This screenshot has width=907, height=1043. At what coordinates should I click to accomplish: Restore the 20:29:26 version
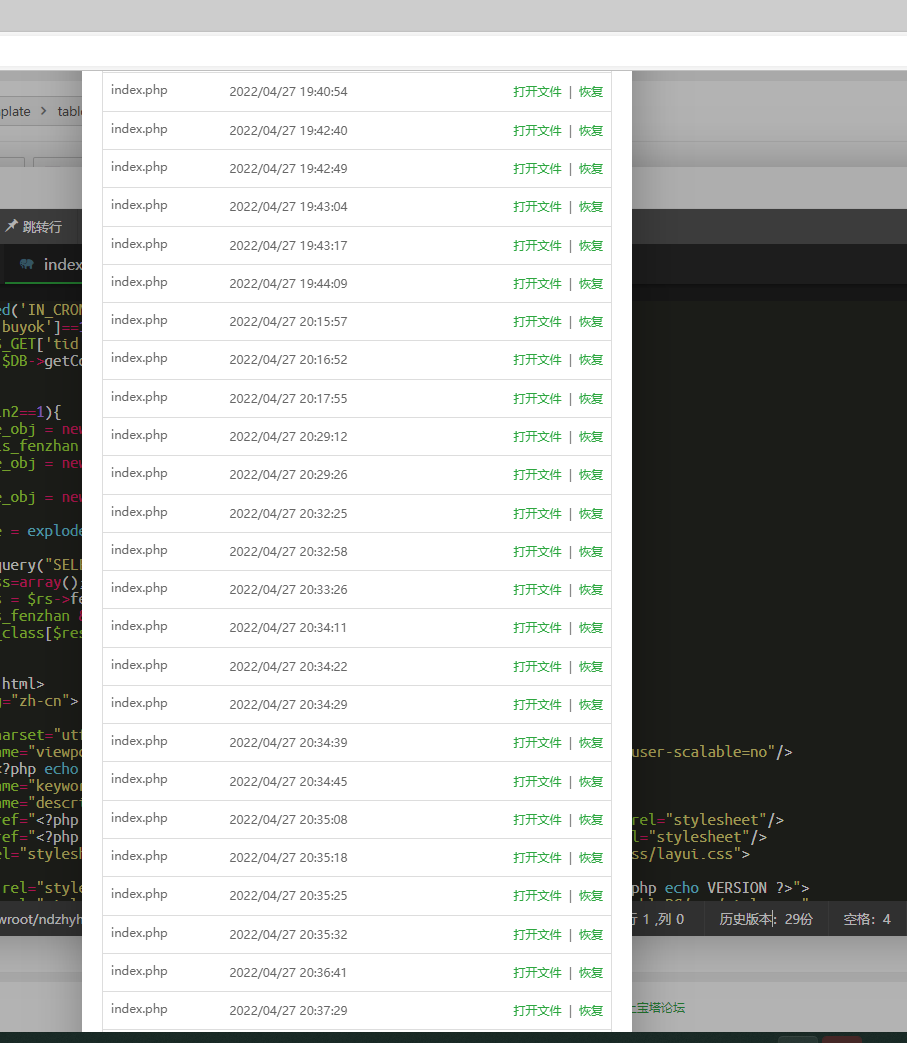[590, 475]
